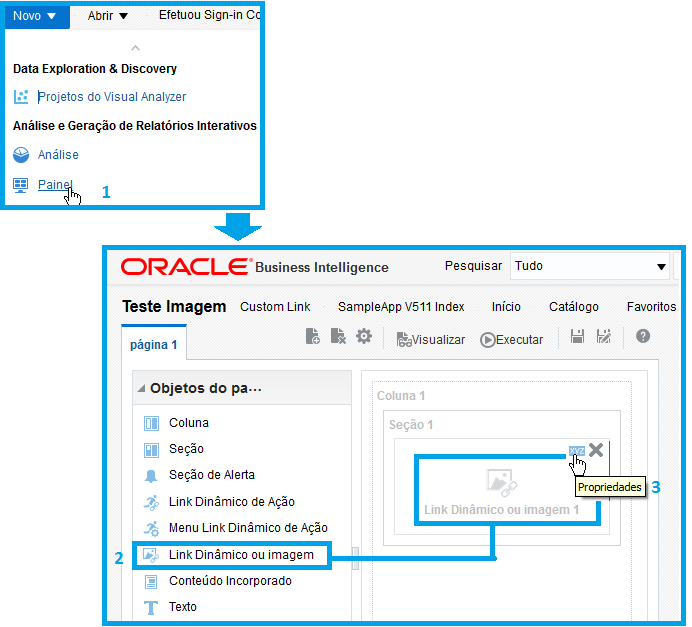Click the pane splitter collapse handle
This screenshot has height=627, width=692.
click(x=355, y=559)
